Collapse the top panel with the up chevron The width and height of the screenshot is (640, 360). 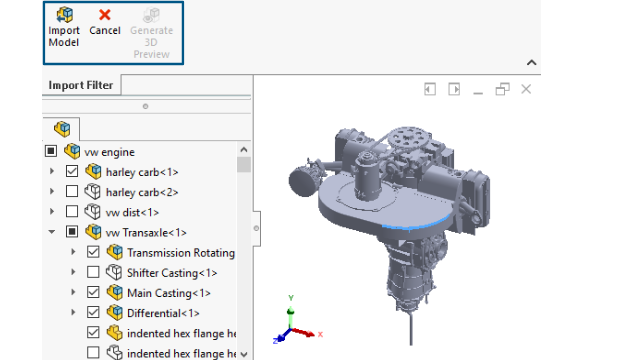click(x=531, y=62)
